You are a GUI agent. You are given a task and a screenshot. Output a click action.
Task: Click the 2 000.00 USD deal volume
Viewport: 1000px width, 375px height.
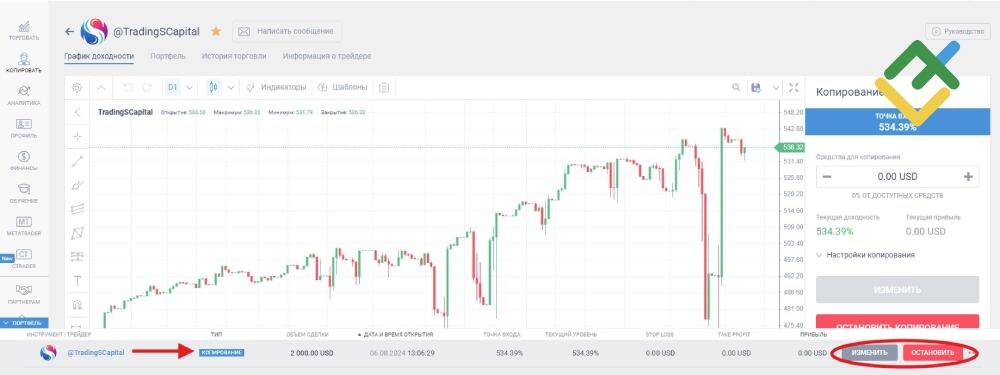[x=312, y=353]
